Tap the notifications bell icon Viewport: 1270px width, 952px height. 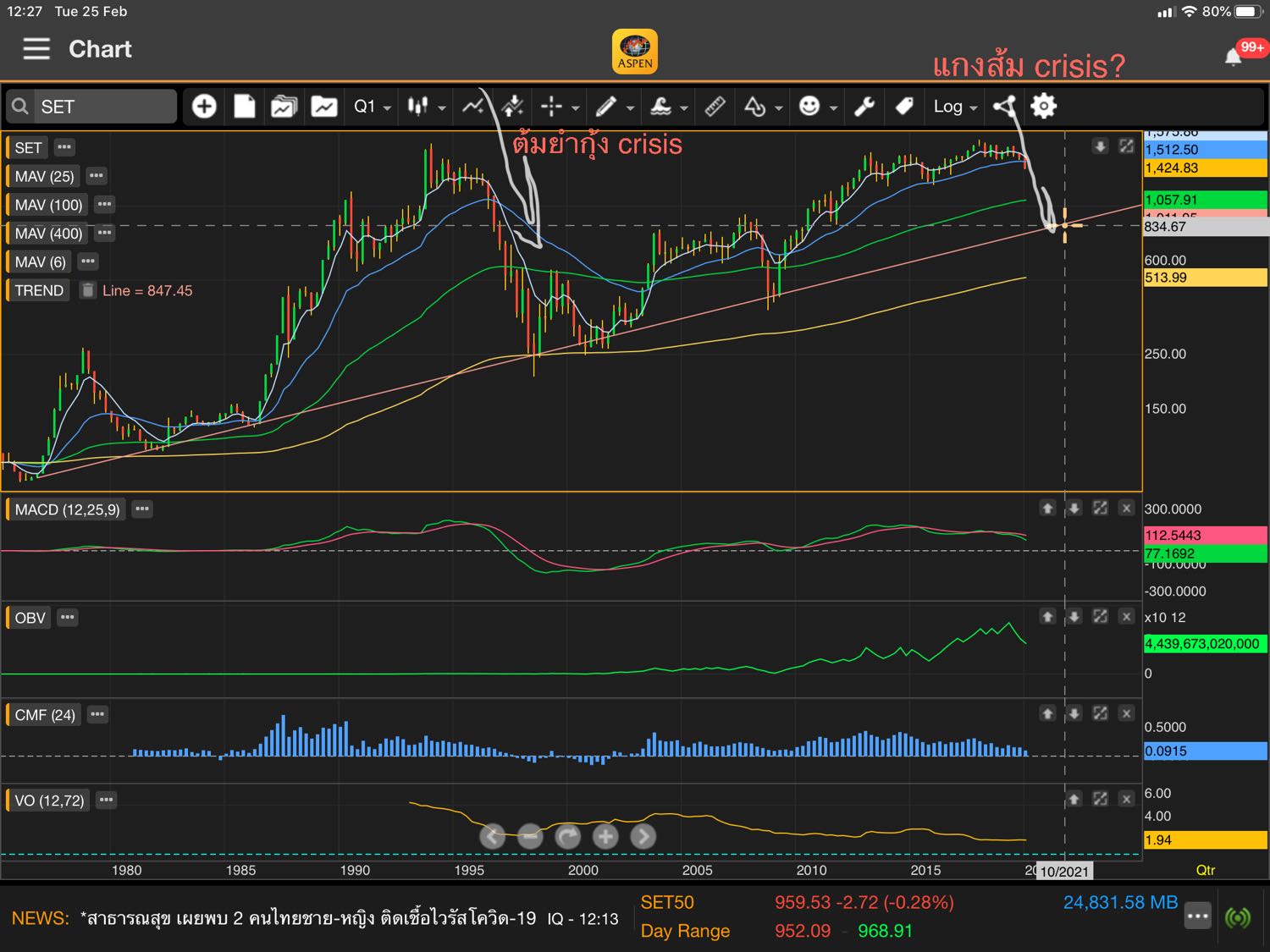(1234, 57)
